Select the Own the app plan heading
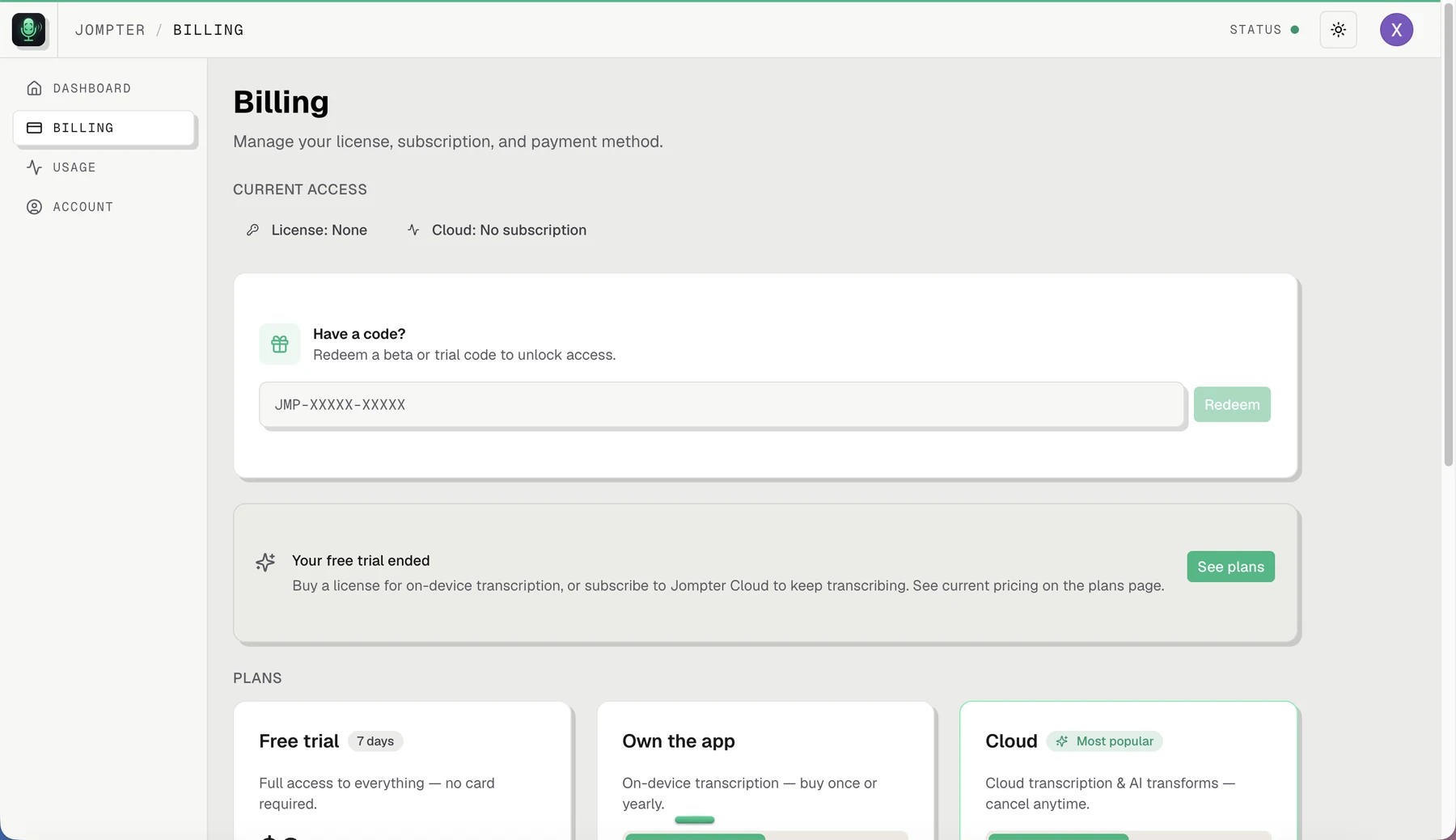Viewport: 1456px width, 840px height. pos(678,741)
